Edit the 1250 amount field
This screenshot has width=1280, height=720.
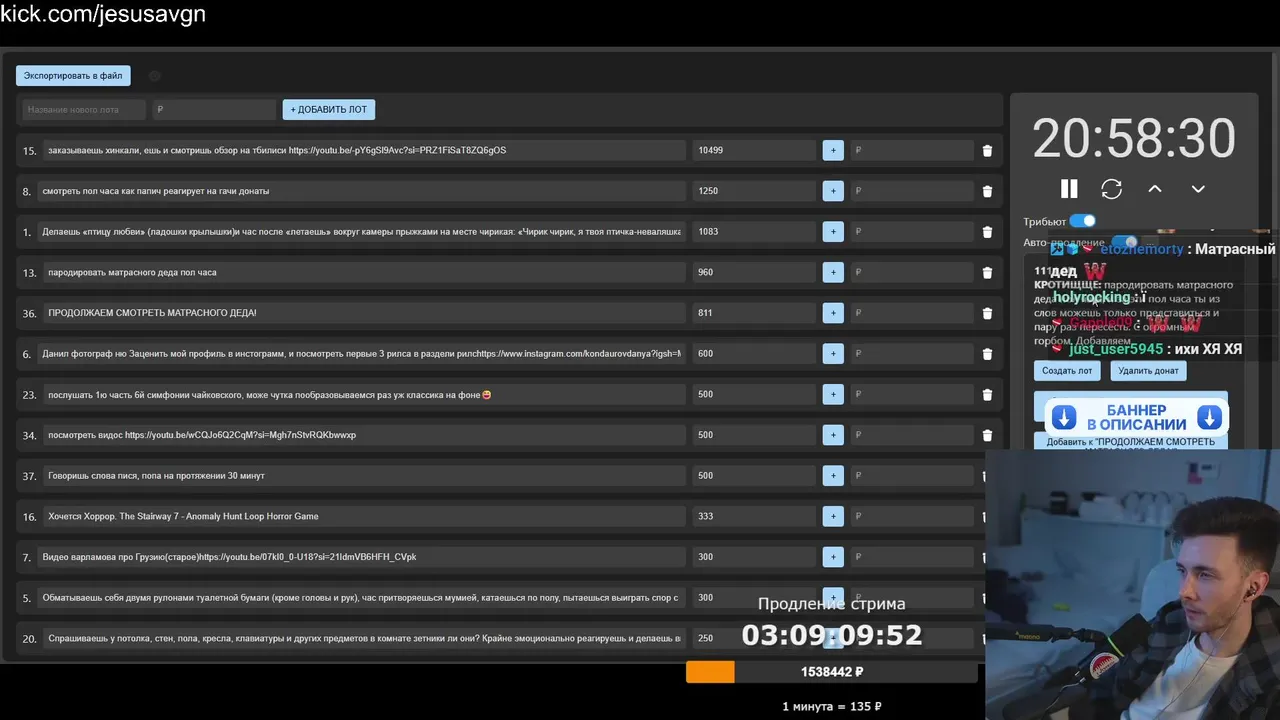(x=754, y=191)
